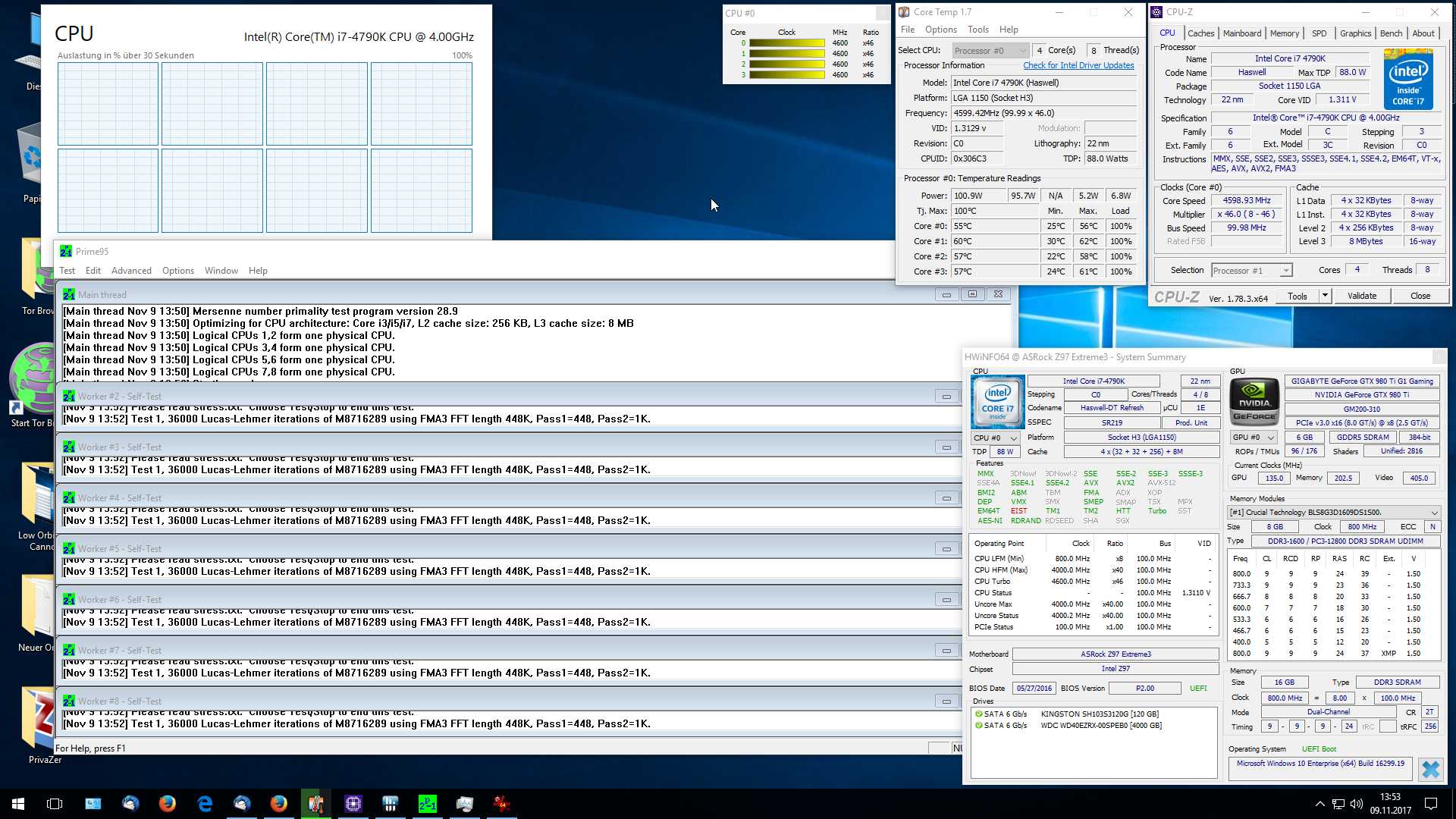Screen dimensions: 1456x819
Task: Click the blue X icon in HWiNFO summary
Action: pos(1431,769)
